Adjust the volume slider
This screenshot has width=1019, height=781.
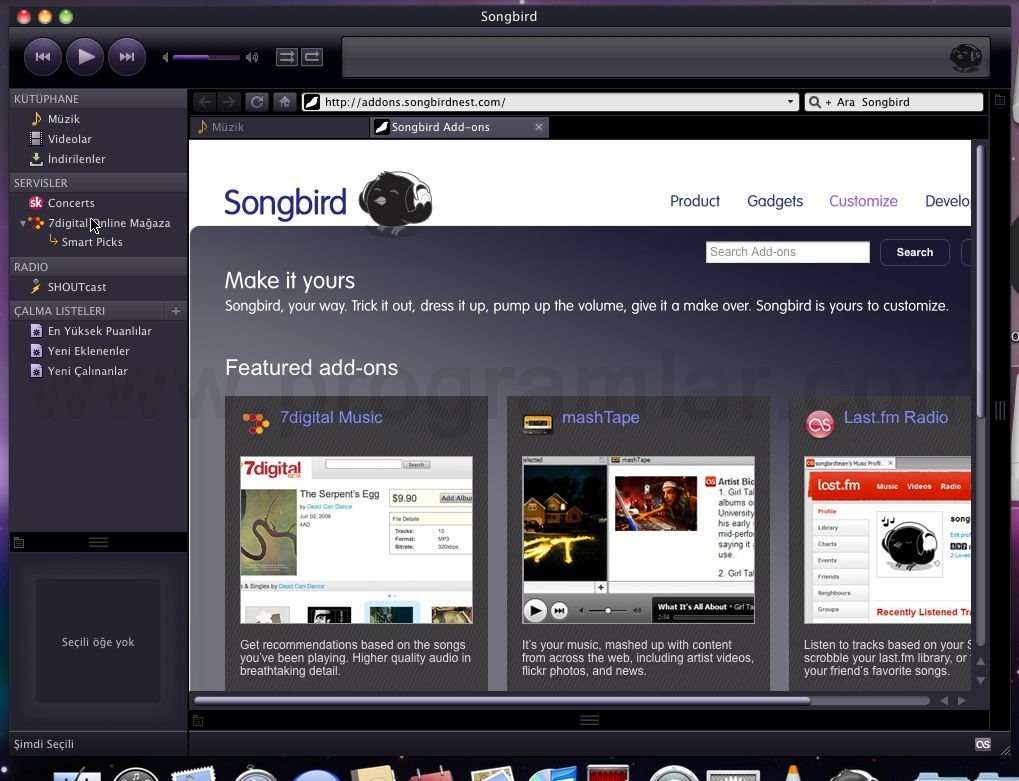pyautogui.click(x=206, y=57)
